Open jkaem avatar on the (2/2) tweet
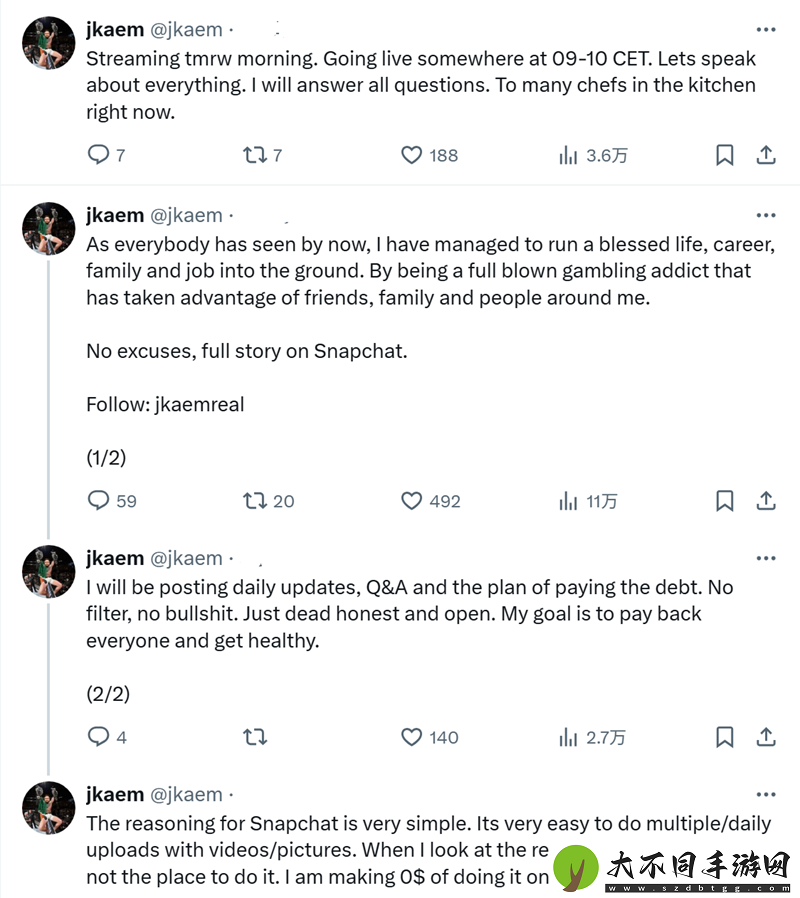800x898 pixels. 49,572
